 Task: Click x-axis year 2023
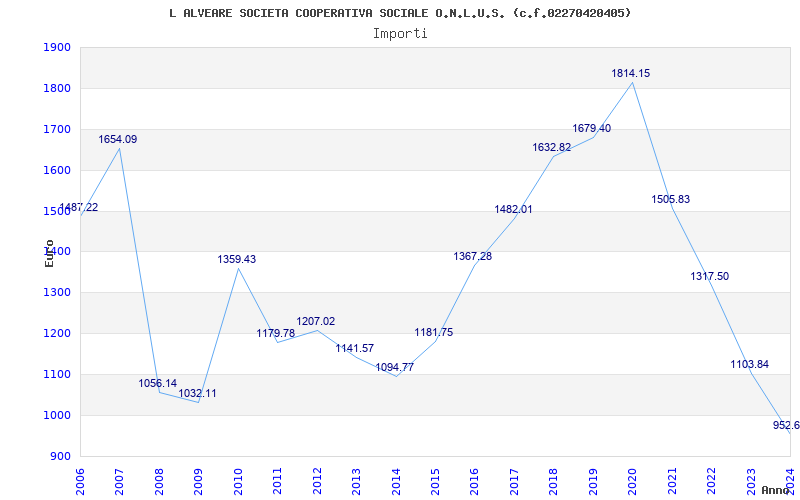click(x=751, y=481)
